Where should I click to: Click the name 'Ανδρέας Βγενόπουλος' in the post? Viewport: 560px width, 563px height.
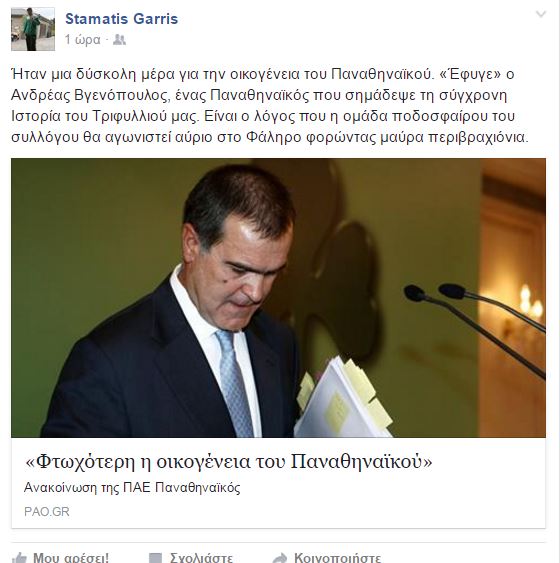(x=90, y=95)
